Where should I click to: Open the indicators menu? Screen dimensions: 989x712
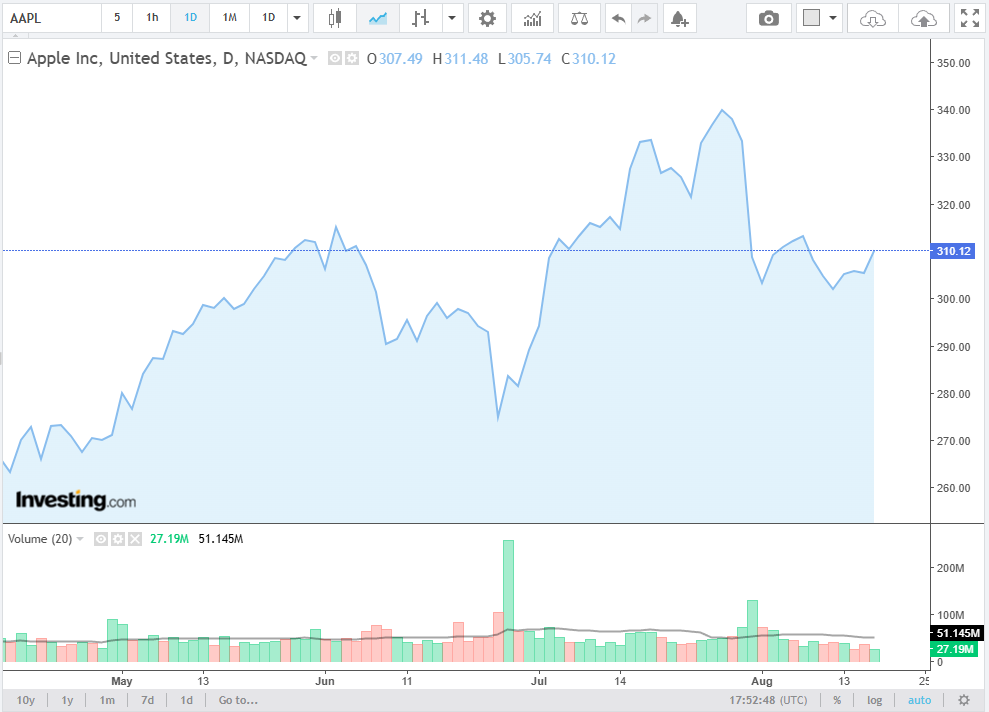532,19
